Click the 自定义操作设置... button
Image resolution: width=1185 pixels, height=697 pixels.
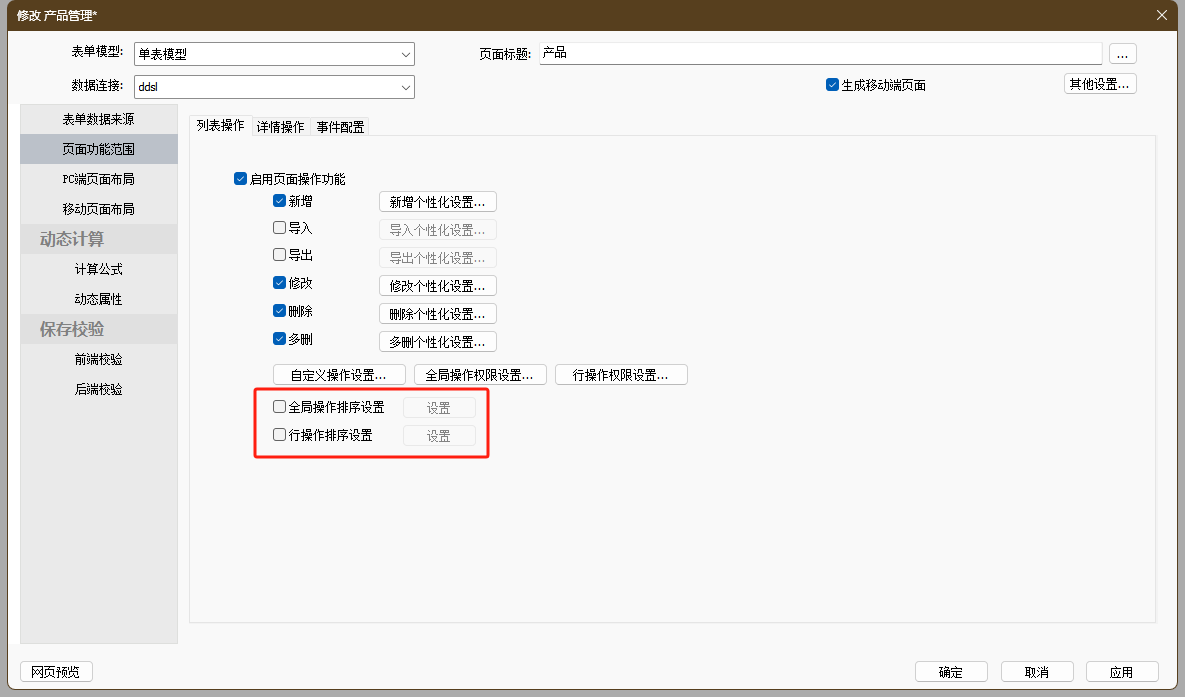pos(338,375)
